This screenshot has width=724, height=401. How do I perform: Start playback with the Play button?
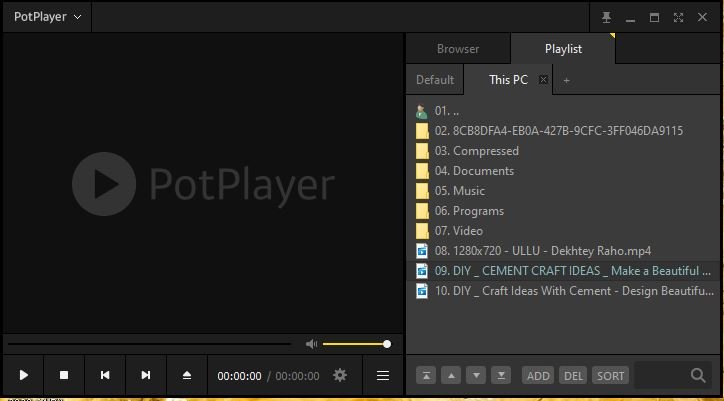click(x=24, y=375)
